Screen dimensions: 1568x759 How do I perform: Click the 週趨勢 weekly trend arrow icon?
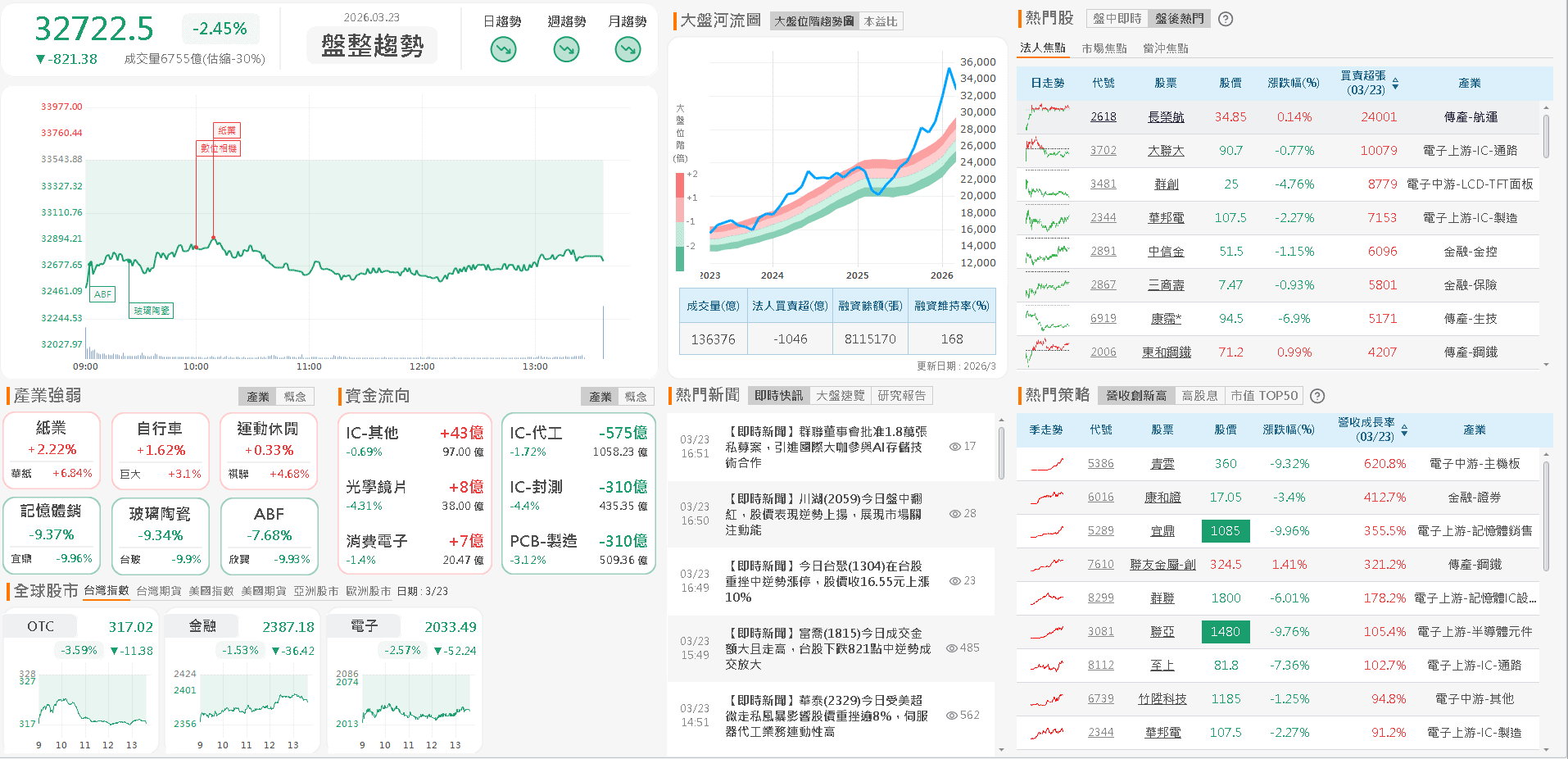(565, 49)
